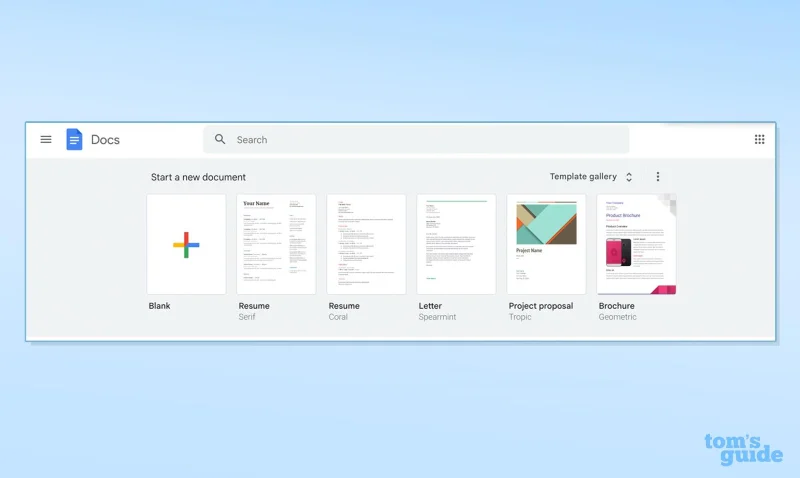Open the Google apps grid

(759, 139)
